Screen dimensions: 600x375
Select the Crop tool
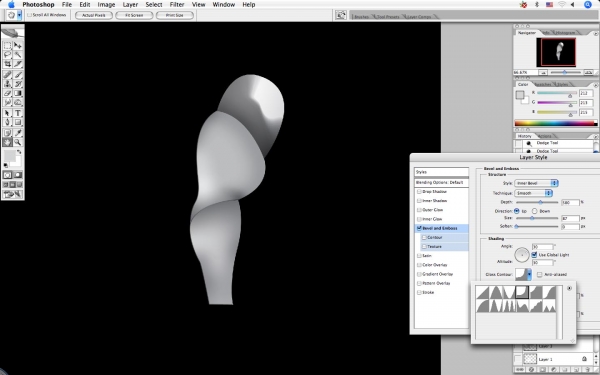pyautogui.click(x=7, y=64)
